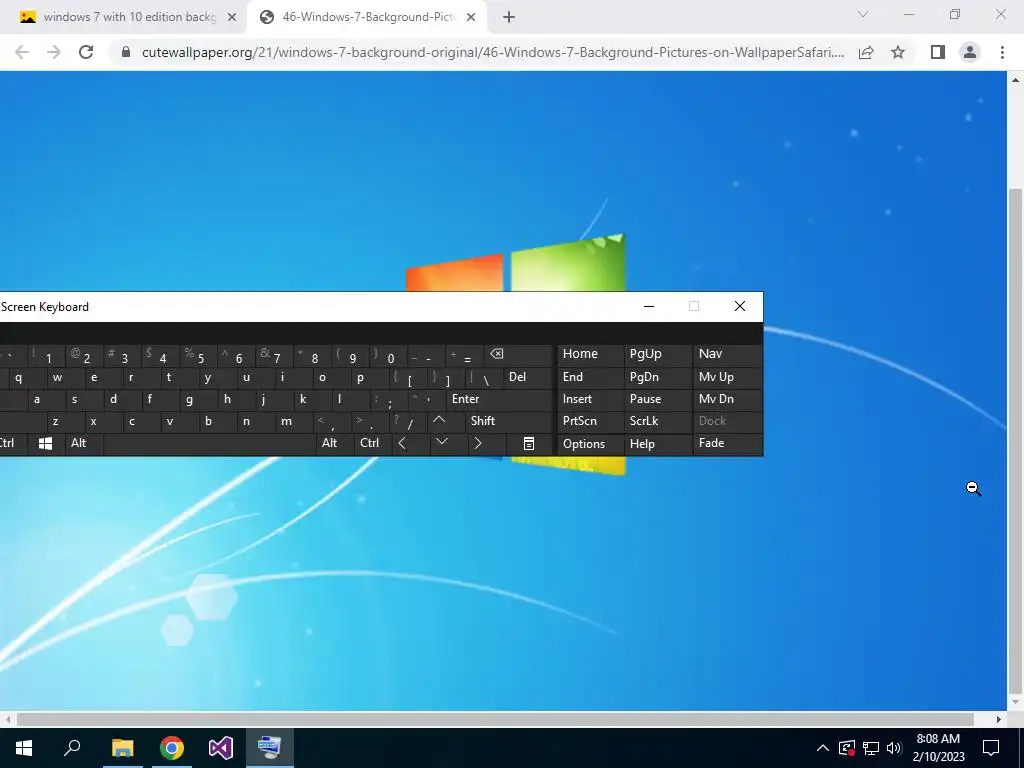
Task: Open keyboard Help
Action: [658, 443]
